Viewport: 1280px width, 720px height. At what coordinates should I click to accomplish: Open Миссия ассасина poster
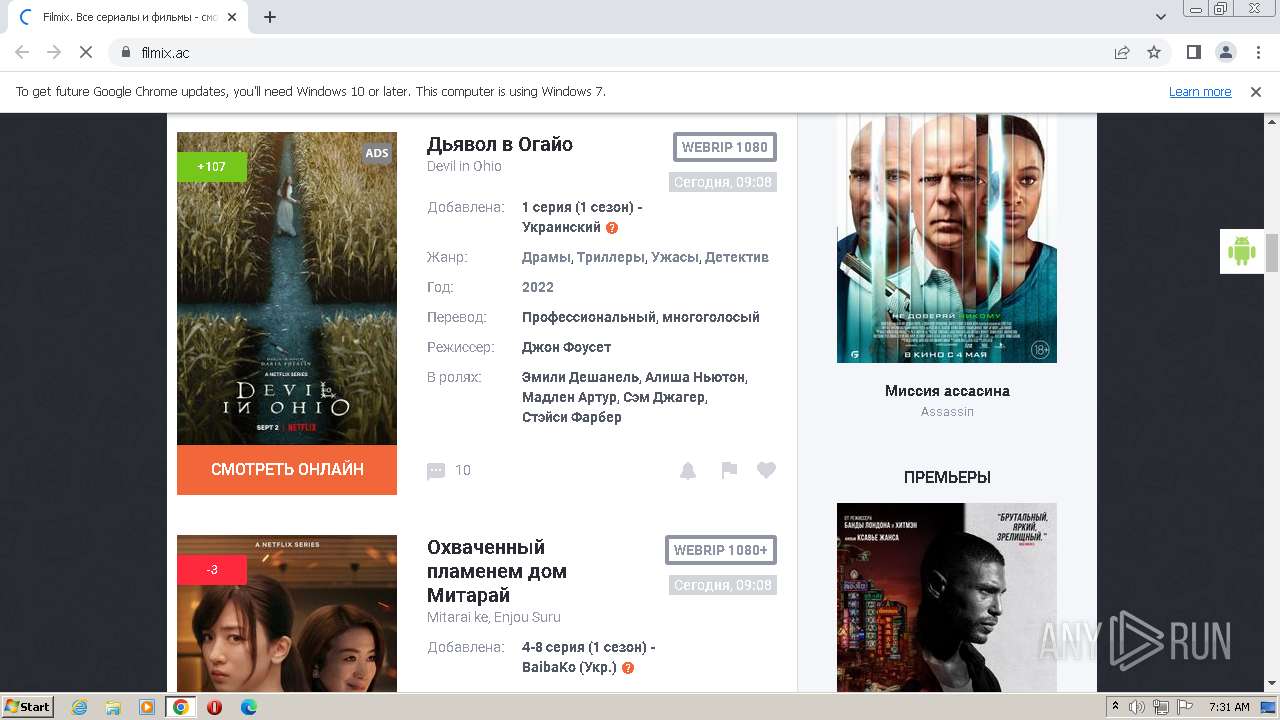947,238
